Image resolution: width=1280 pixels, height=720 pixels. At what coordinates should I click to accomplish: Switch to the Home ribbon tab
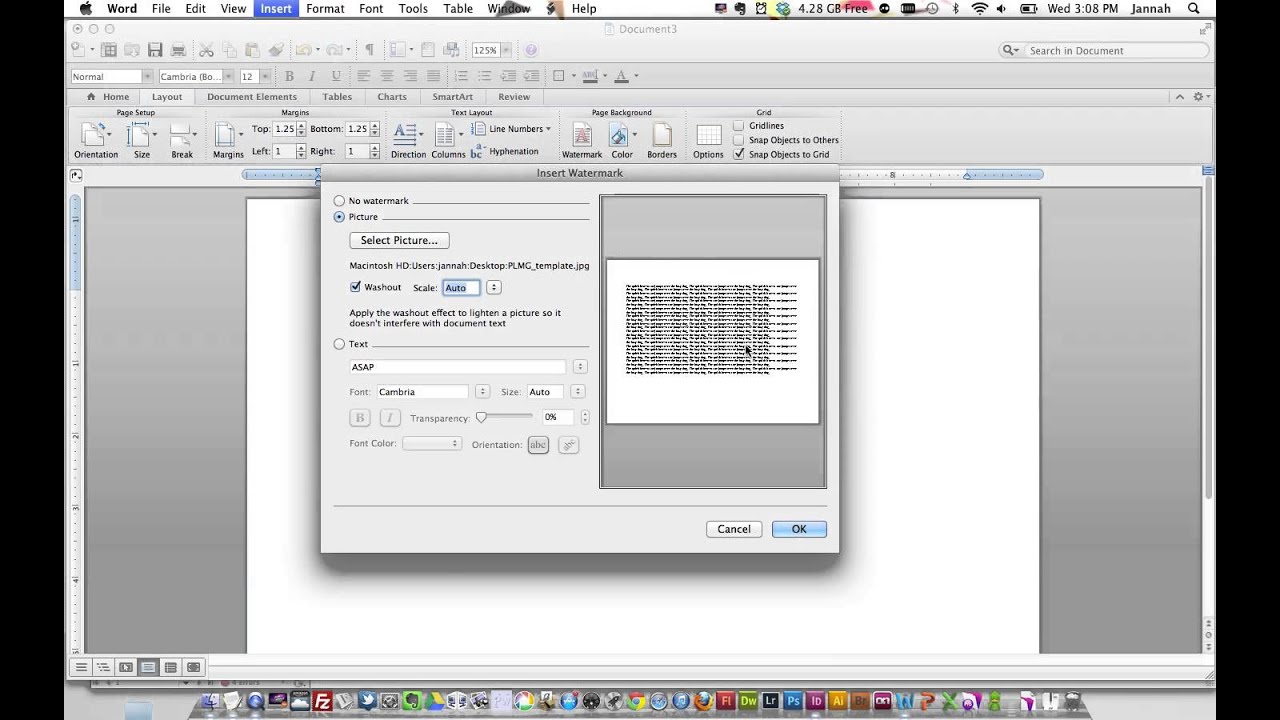[x=108, y=97]
